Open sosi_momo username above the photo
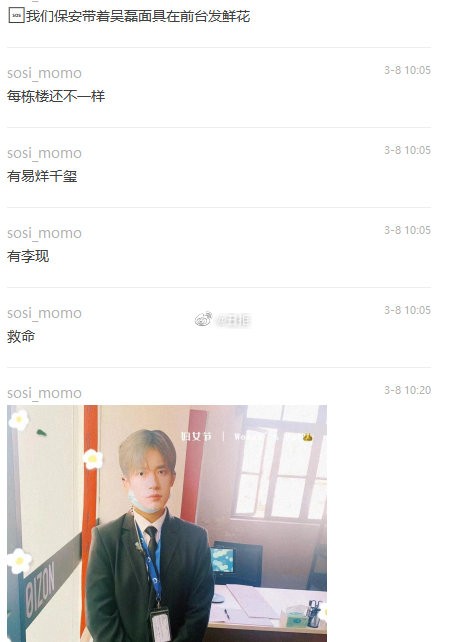The width and height of the screenshot is (449, 642). (x=44, y=393)
